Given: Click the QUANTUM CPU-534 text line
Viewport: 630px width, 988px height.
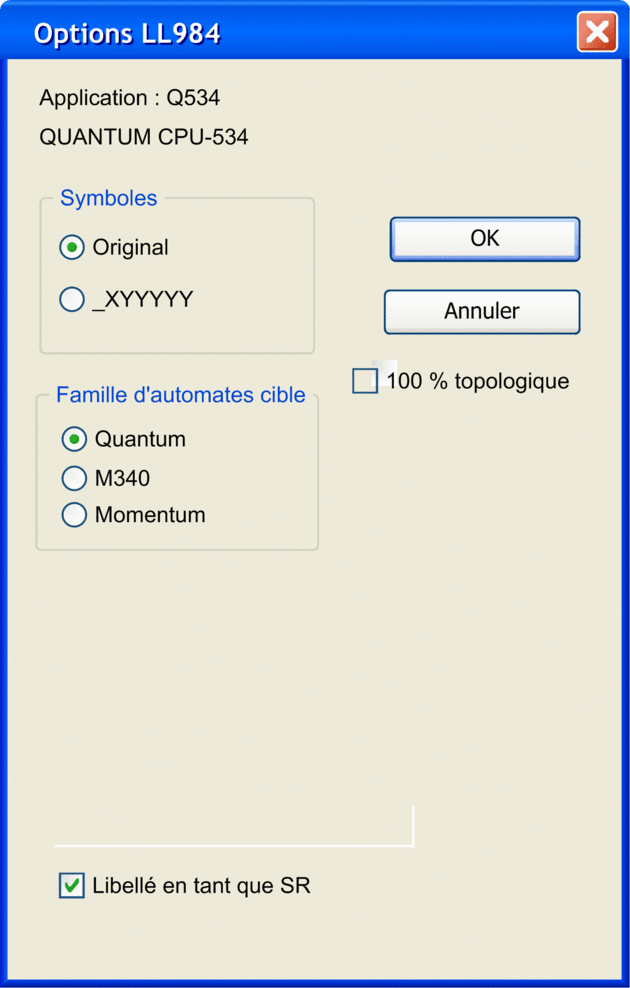Looking at the screenshot, I should tap(144, 137).
